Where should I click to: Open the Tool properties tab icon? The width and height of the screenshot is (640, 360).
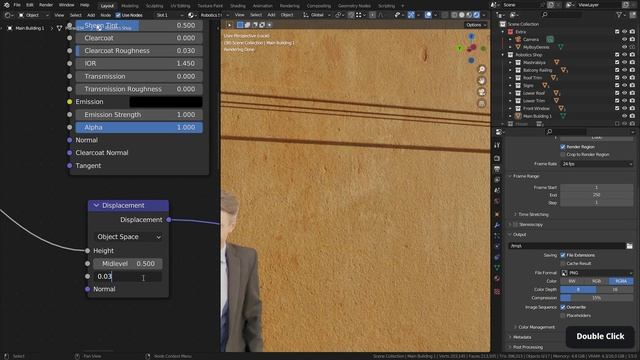tap(497, 145)
